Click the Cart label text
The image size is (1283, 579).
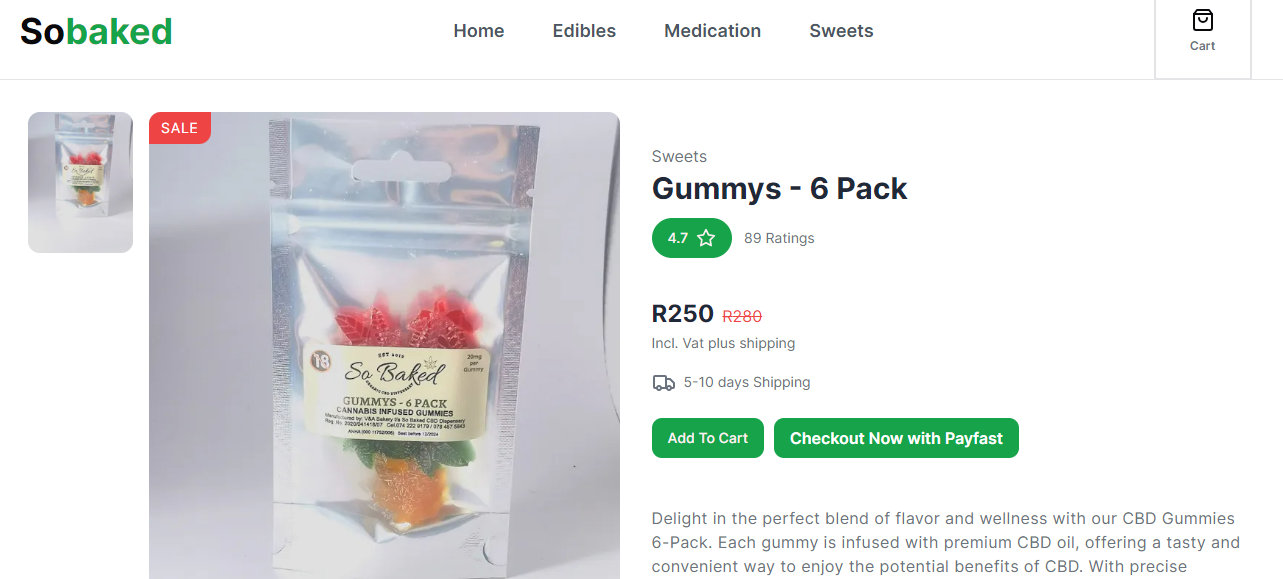[1203, 46]
